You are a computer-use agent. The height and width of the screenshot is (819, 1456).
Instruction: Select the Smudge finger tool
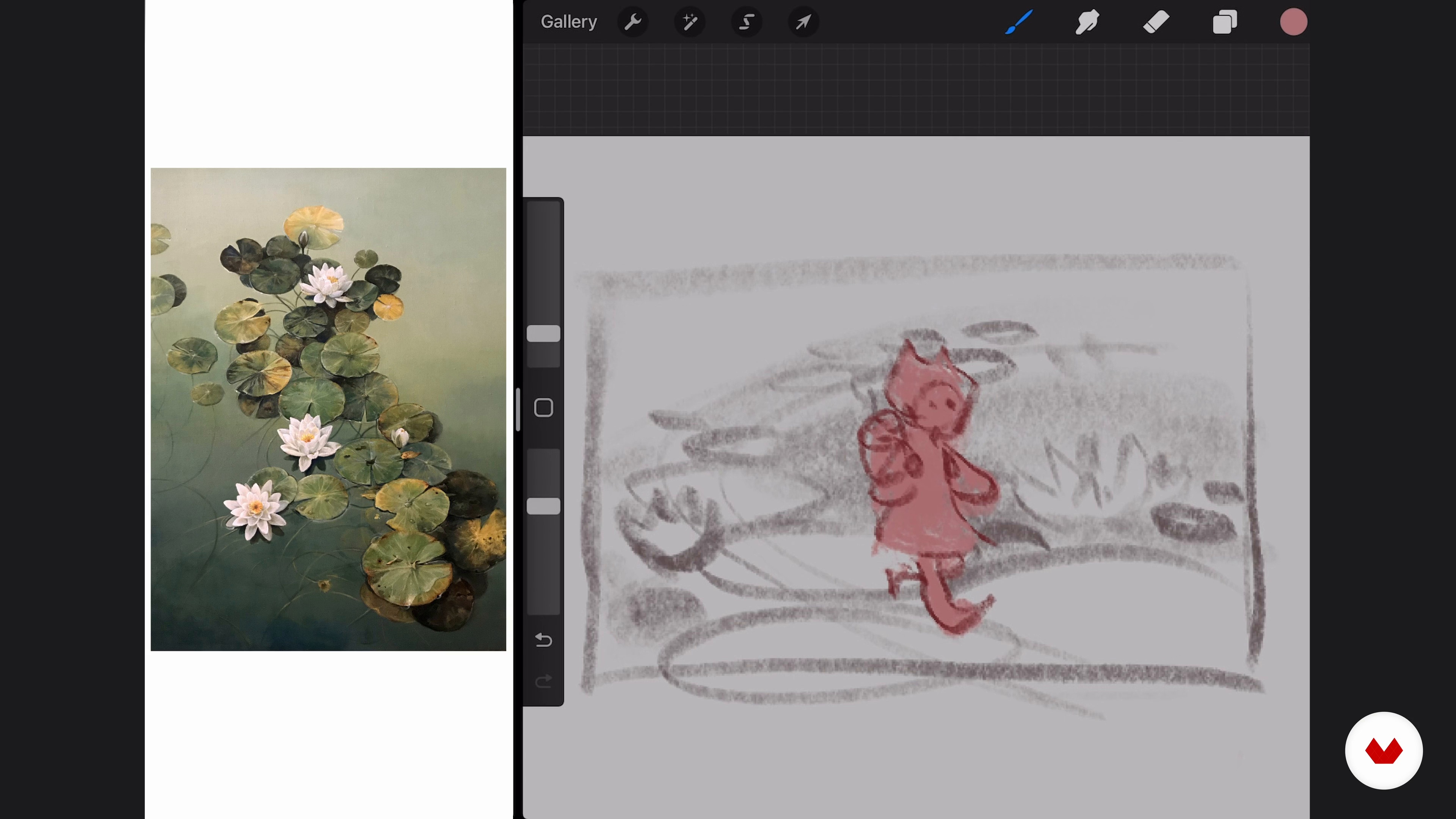(1087, 22)
